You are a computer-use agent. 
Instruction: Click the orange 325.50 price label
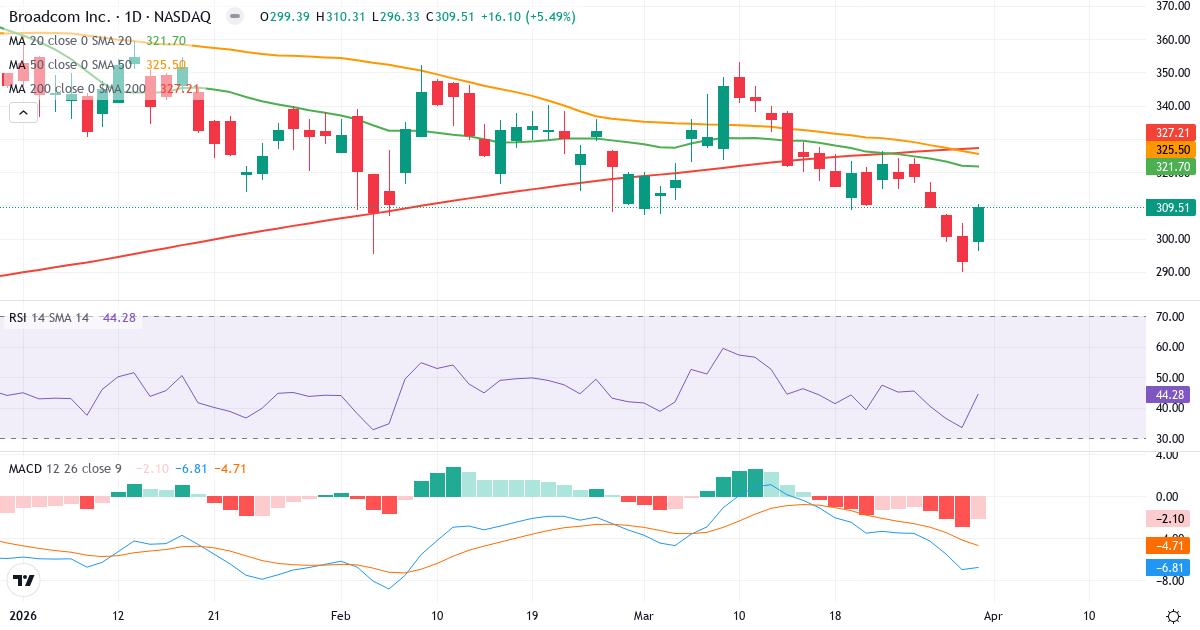click(1170, 149)
